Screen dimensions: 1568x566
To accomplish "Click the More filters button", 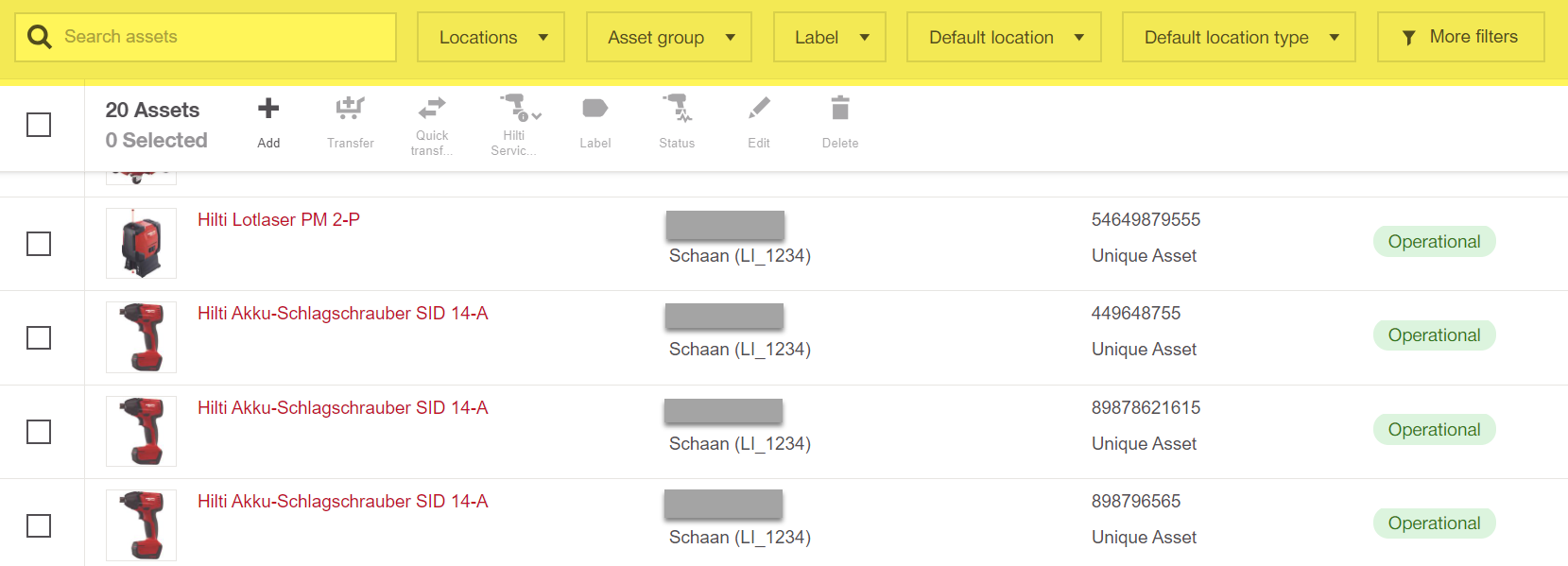I will (x=1460, y=38).
